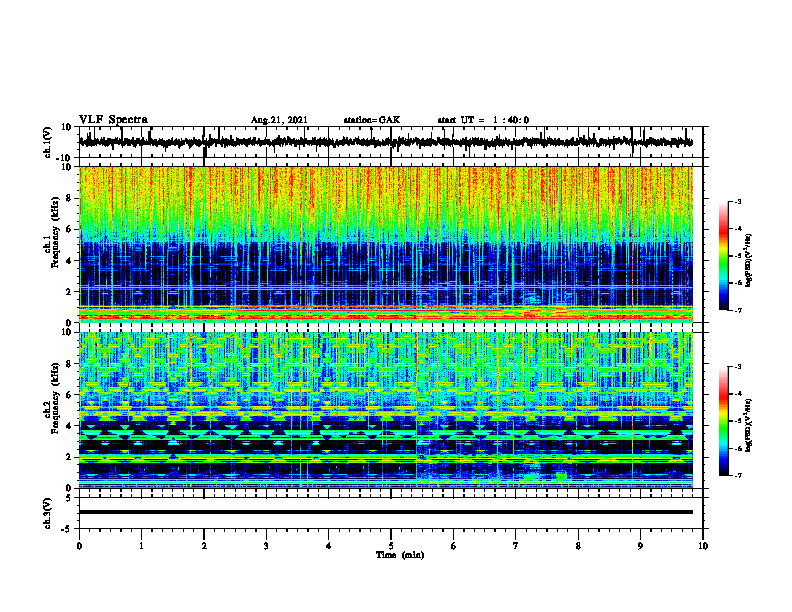
Task: Click the ch.1 black waveform trace
Action: [x=385, y=142]
